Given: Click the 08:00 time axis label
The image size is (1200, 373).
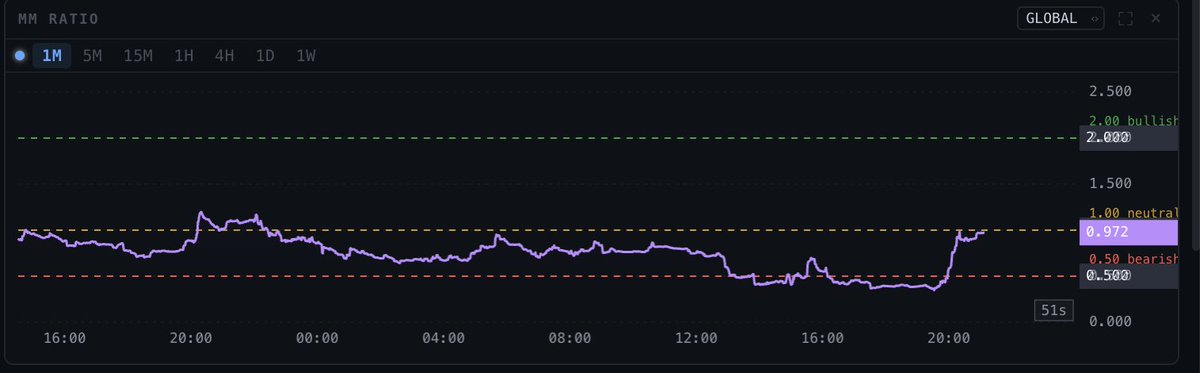Looking at the screenshot, I should 569,339.
